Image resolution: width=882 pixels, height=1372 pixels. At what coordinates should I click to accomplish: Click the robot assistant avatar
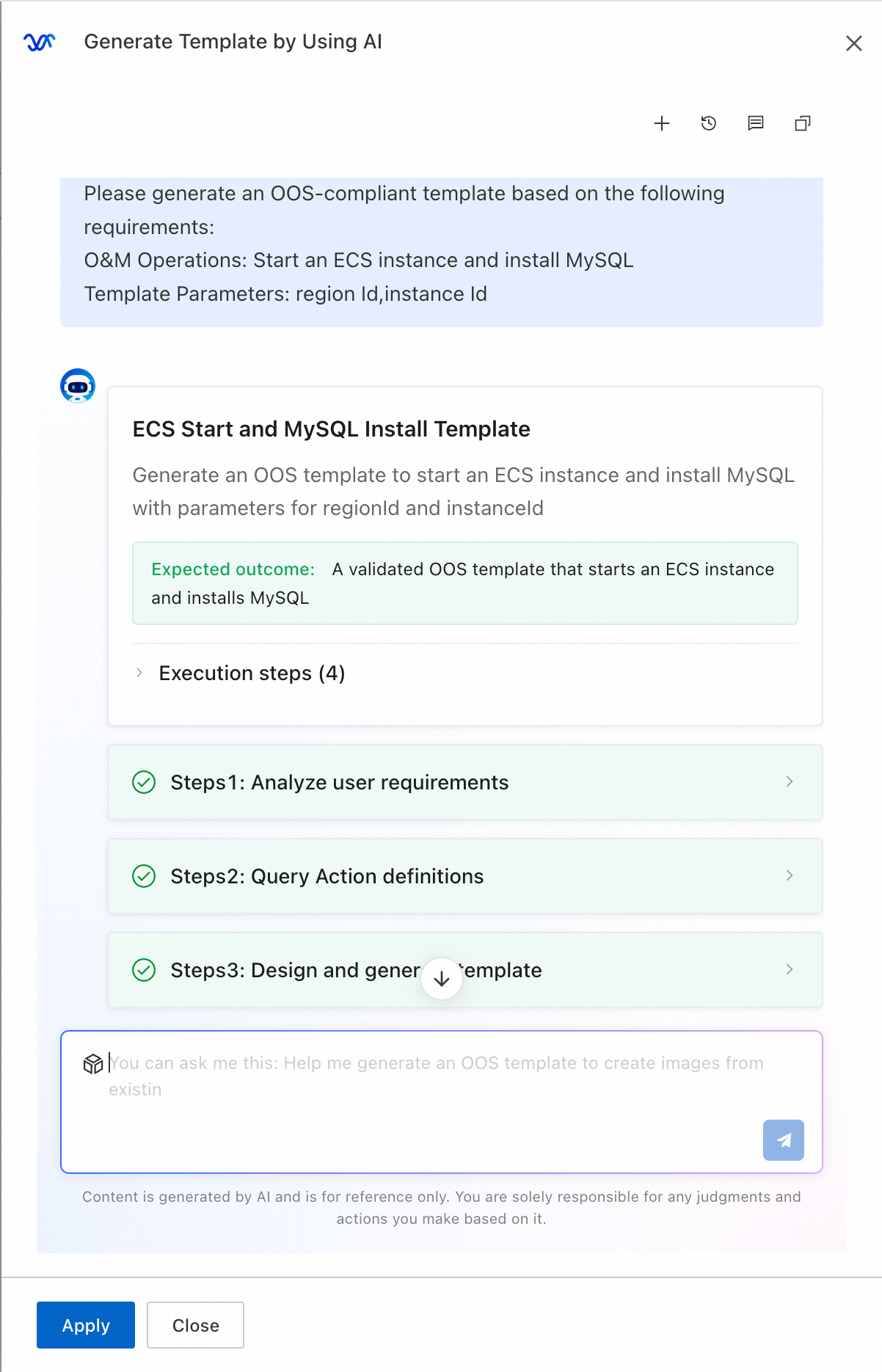coord(78,386)
